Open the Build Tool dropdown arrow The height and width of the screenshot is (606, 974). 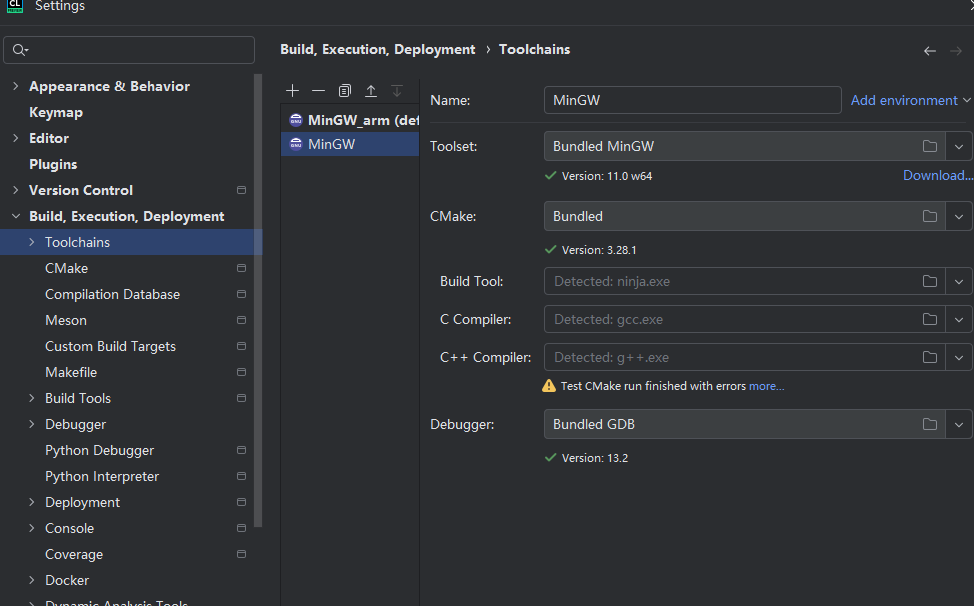(x=958, y=282)
